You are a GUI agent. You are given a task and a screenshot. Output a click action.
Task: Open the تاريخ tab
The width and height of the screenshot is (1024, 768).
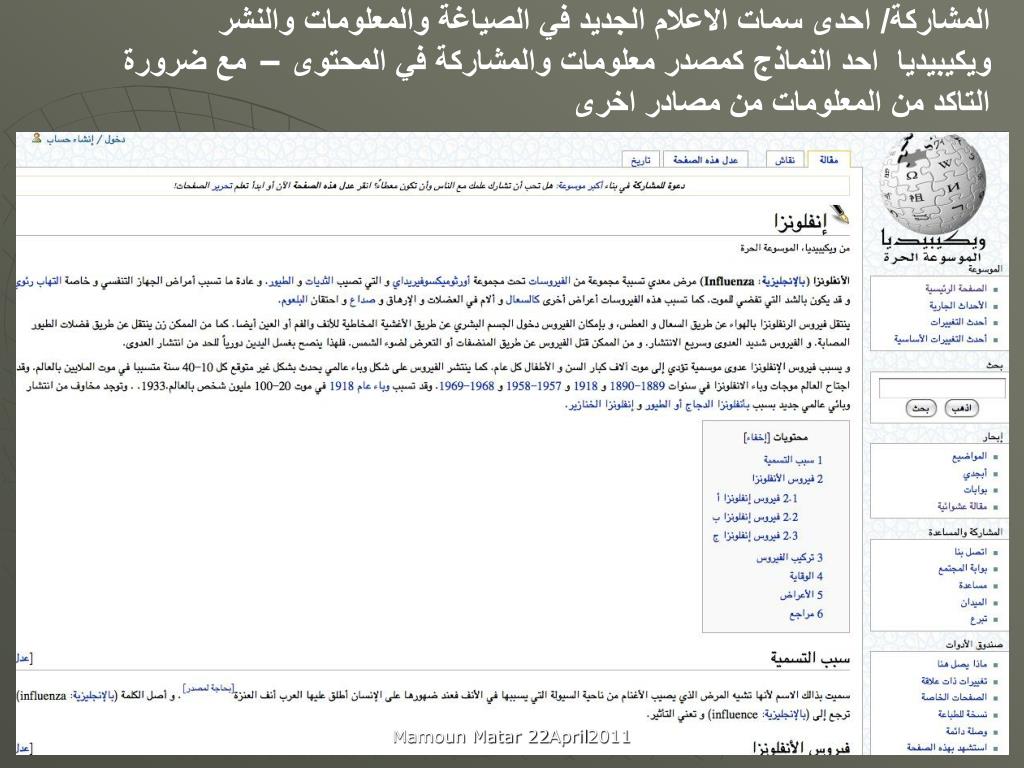click(x=641, y=160)
